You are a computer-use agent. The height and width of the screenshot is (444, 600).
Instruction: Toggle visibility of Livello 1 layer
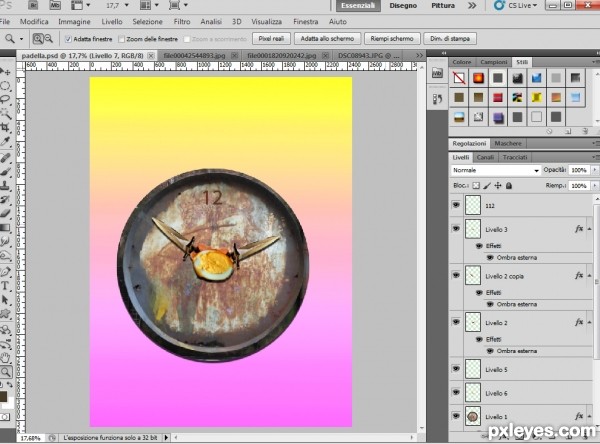[456, 416]
